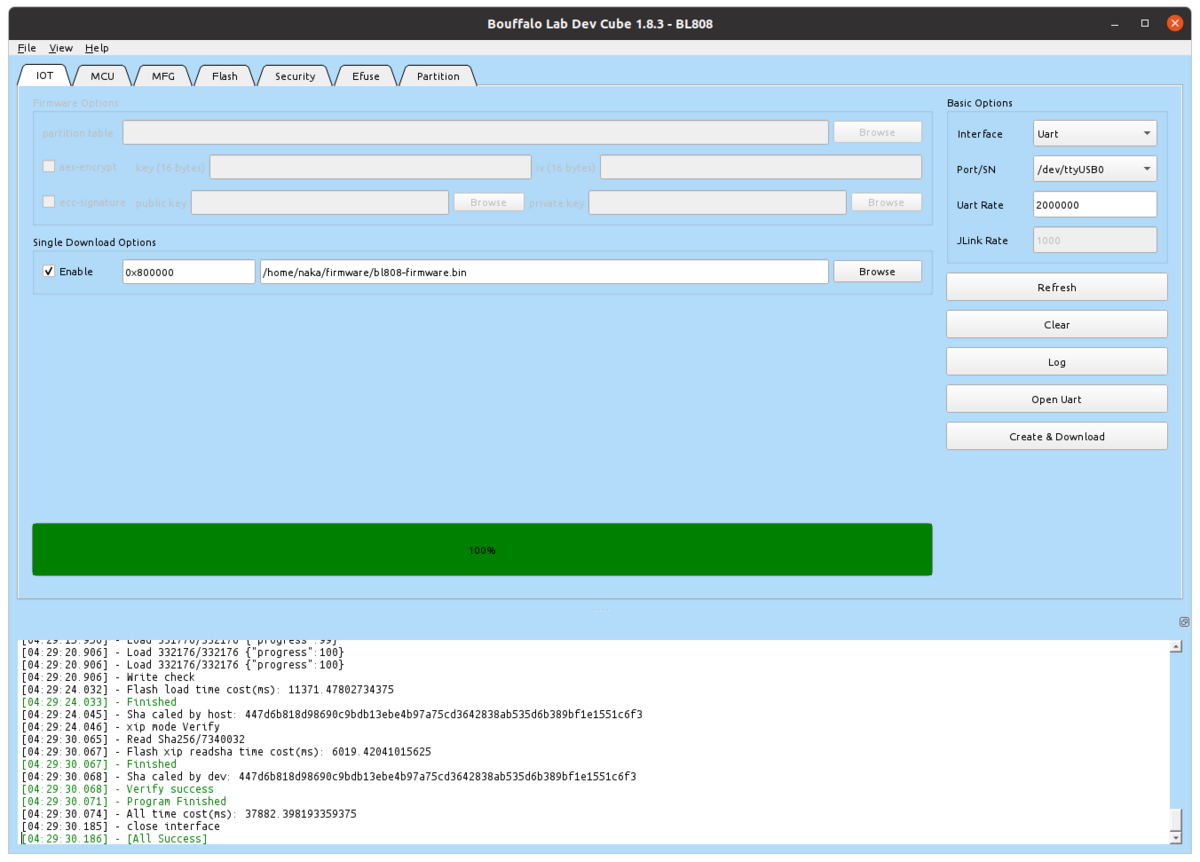The image size is (1200, 862).
Task: Click the 'Write check' log line
Action: pyautogui.click(x=109, y=677)
